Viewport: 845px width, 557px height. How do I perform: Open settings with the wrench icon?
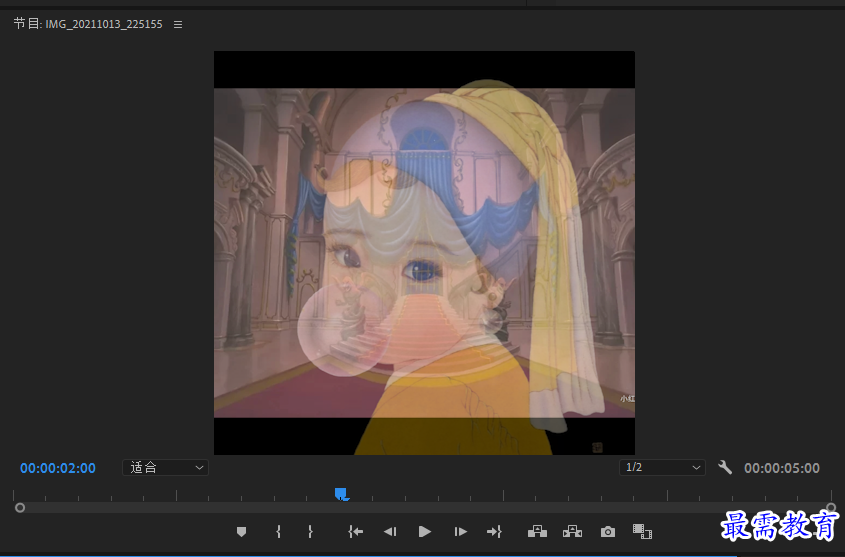[x=725, y=467]
